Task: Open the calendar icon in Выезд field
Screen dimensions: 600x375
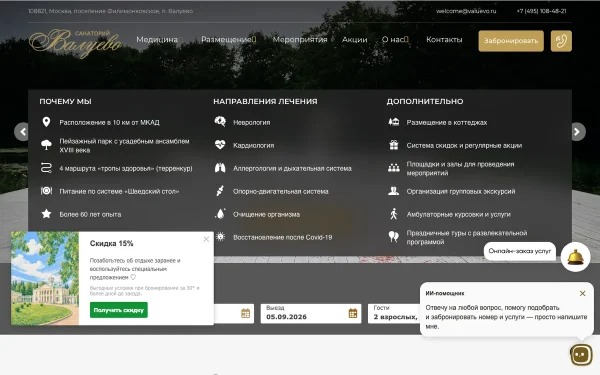Action: (x=353, y=313)
